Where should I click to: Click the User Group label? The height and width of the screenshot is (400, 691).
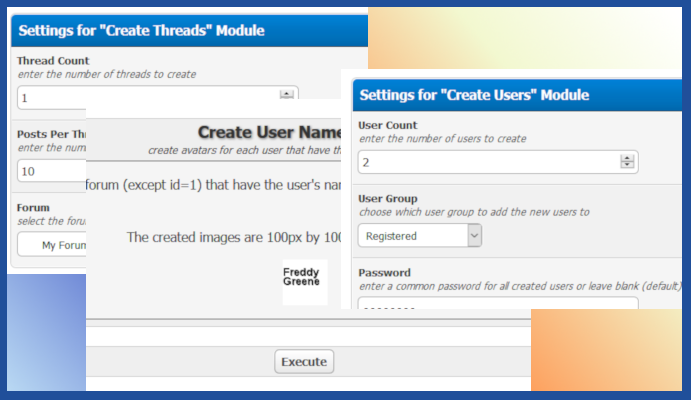pos(388,199)
